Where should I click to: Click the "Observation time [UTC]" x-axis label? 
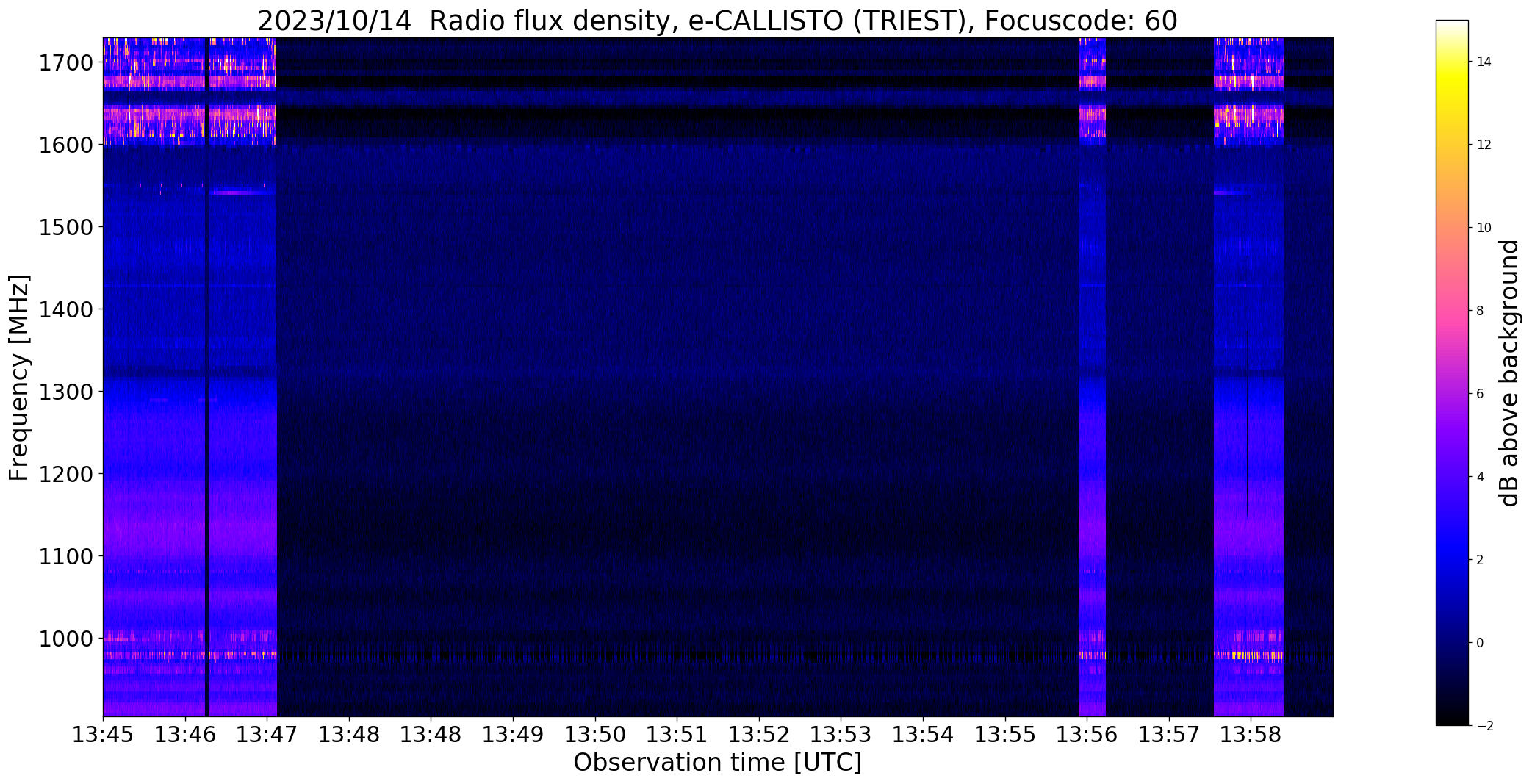[x=717, y=763]
